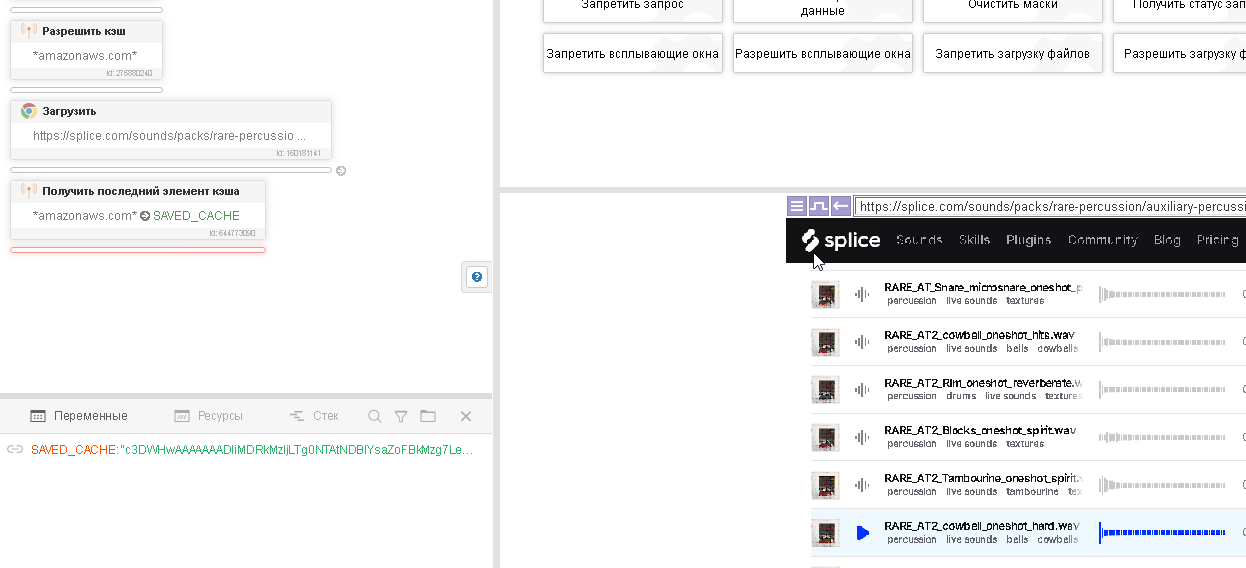Click the Splice logo
This screenshot has height=568, width=1246.
[841, 240]
